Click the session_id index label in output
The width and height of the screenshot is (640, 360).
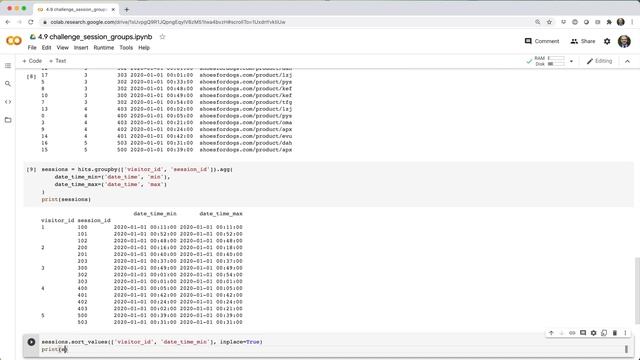94,220
